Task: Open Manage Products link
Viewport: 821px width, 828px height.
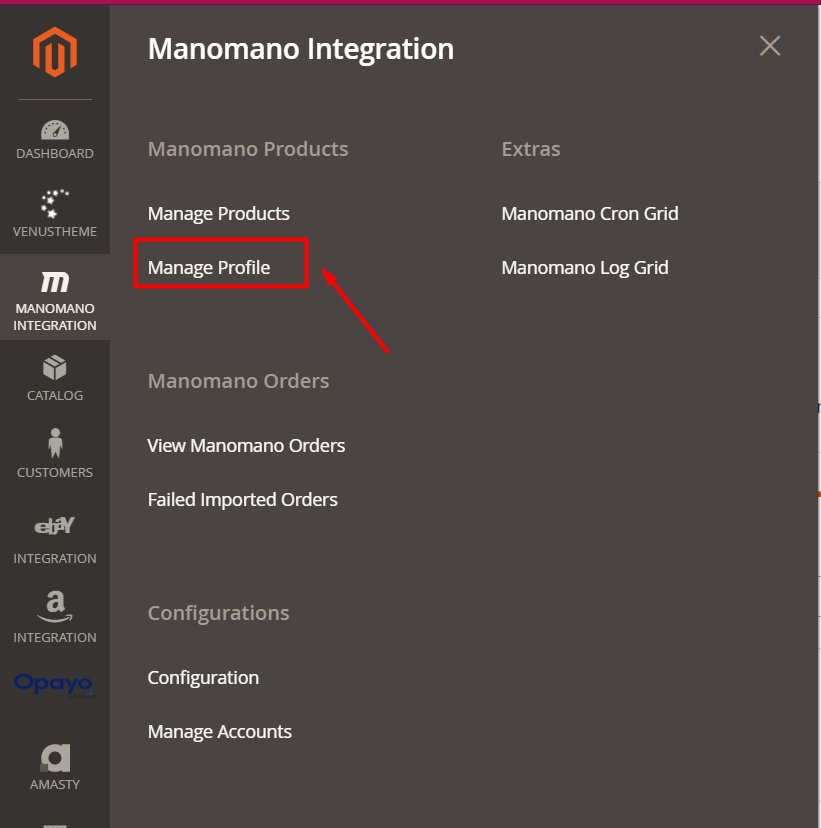Action: (219, 214)
